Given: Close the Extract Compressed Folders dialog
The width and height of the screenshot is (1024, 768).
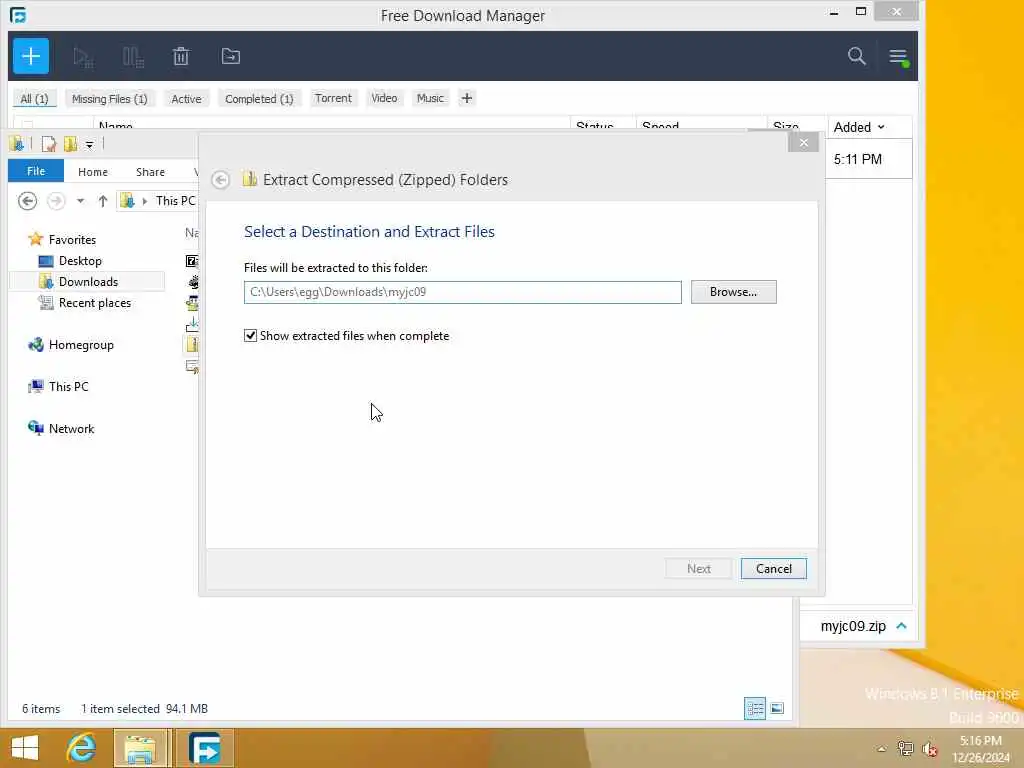Looking at the screenshot, I should (803, 143).
